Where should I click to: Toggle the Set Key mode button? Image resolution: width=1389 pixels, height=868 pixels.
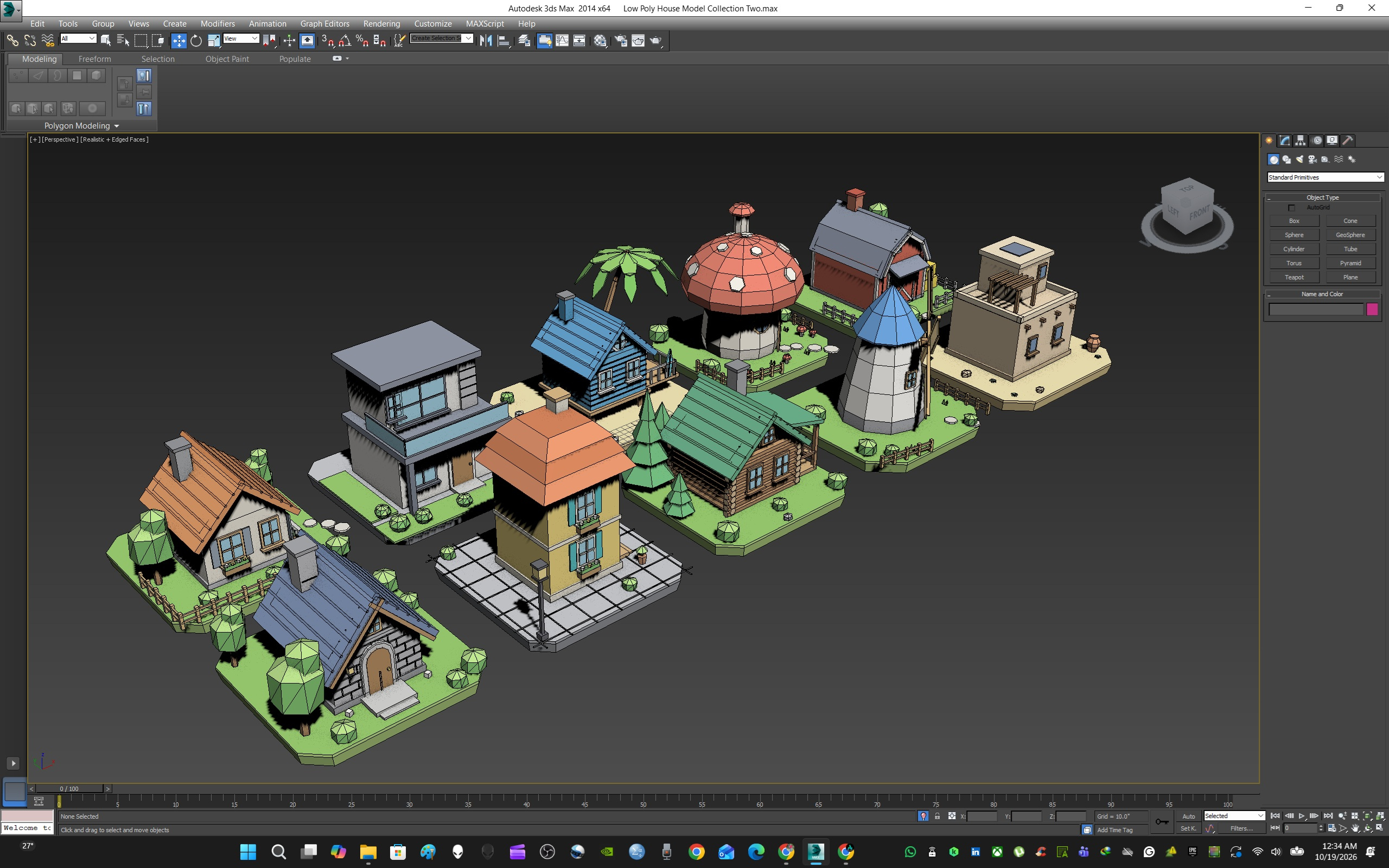1188,828
